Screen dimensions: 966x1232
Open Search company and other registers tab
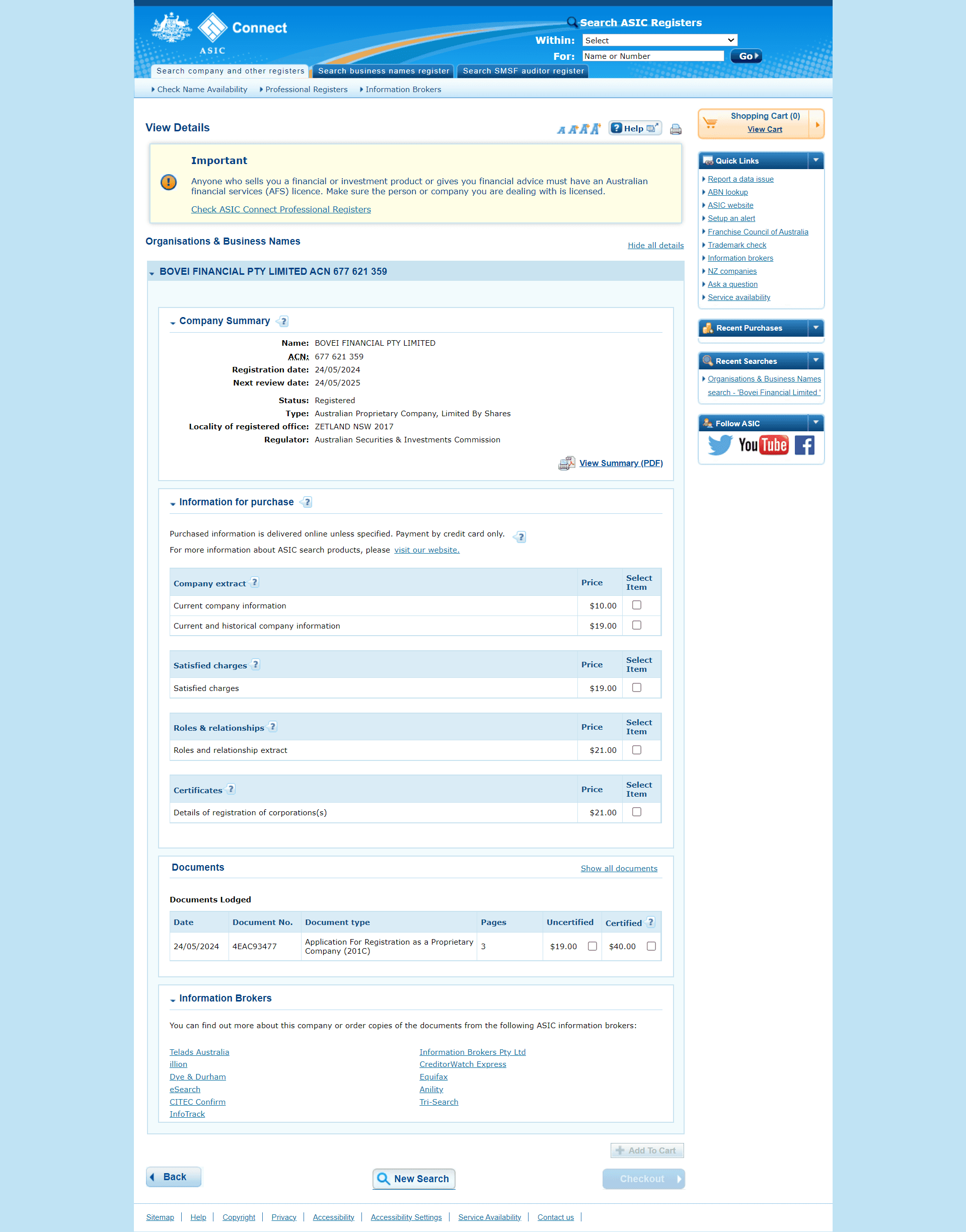tap(230, 70)
